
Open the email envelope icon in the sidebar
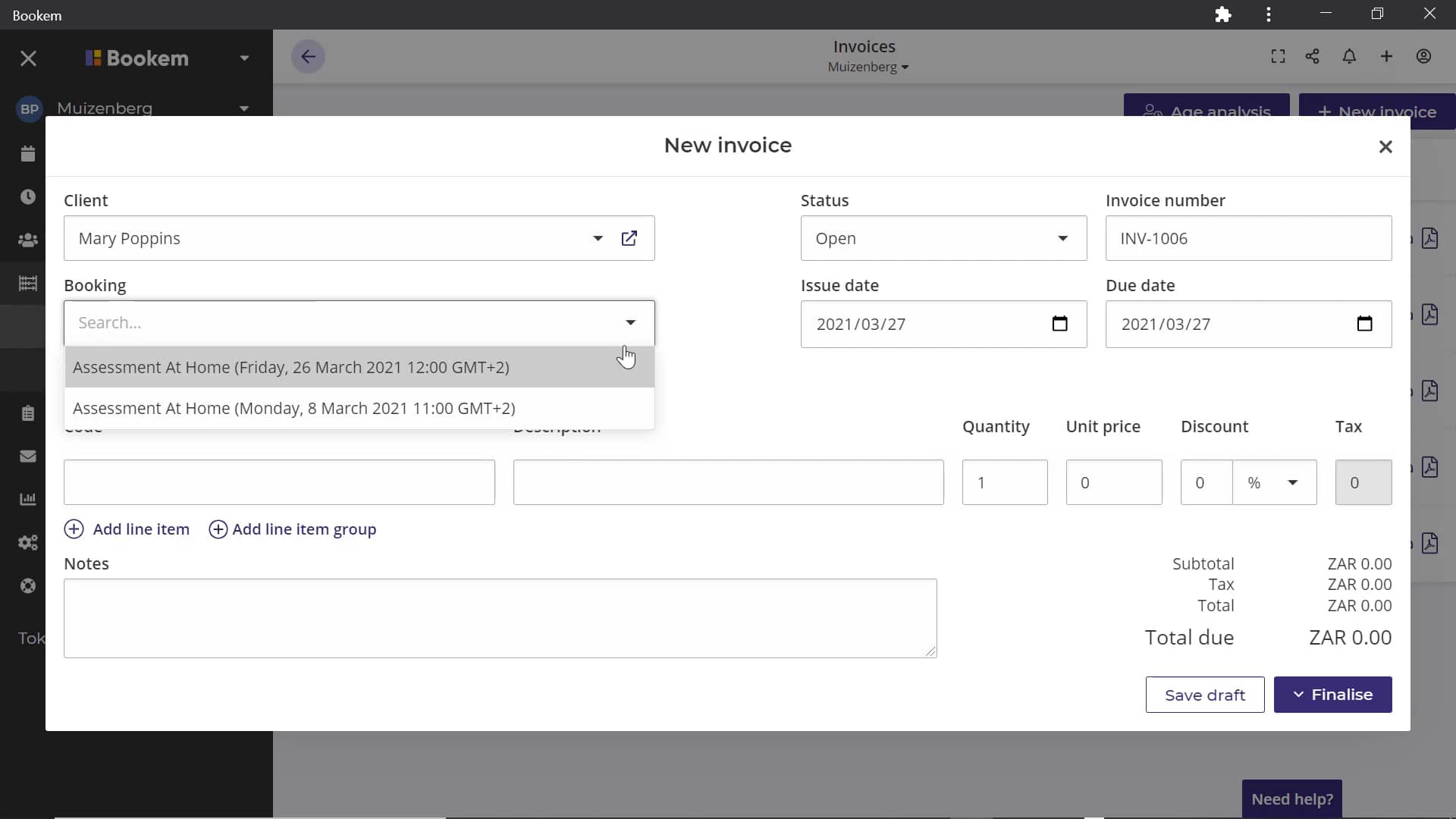tap(28, 456)
